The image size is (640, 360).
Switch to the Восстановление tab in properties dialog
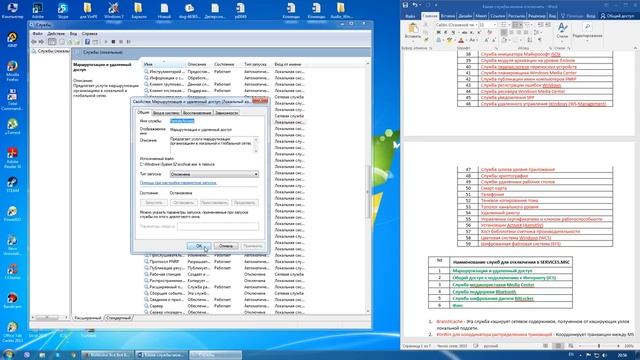(197, 113)
